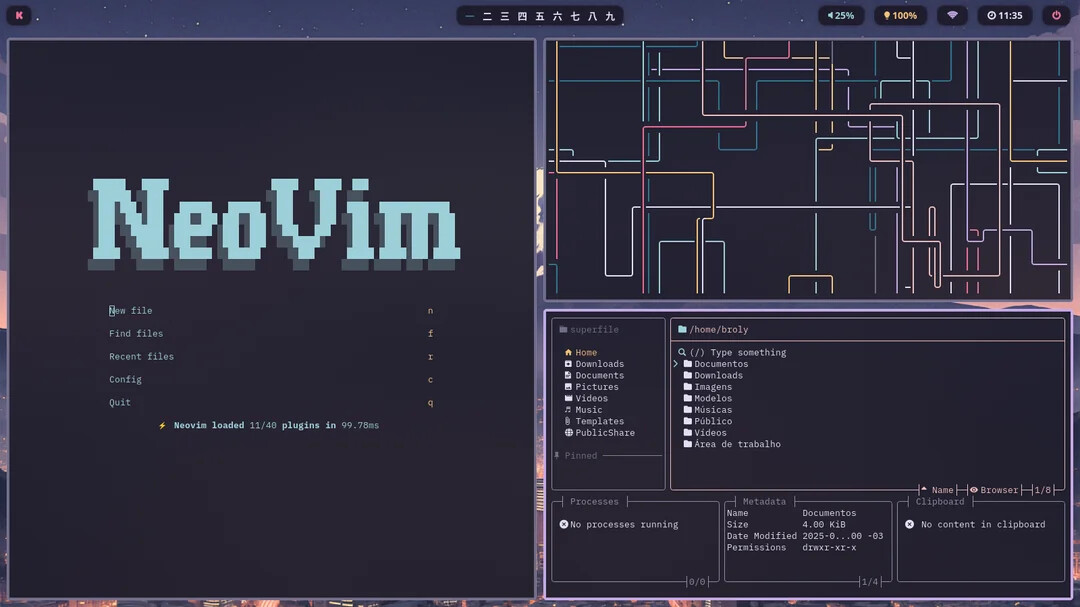This screenshot has width=1080, height=607.
Task: Click the Pictures icon in superfile sidebar
Action: 568,387
